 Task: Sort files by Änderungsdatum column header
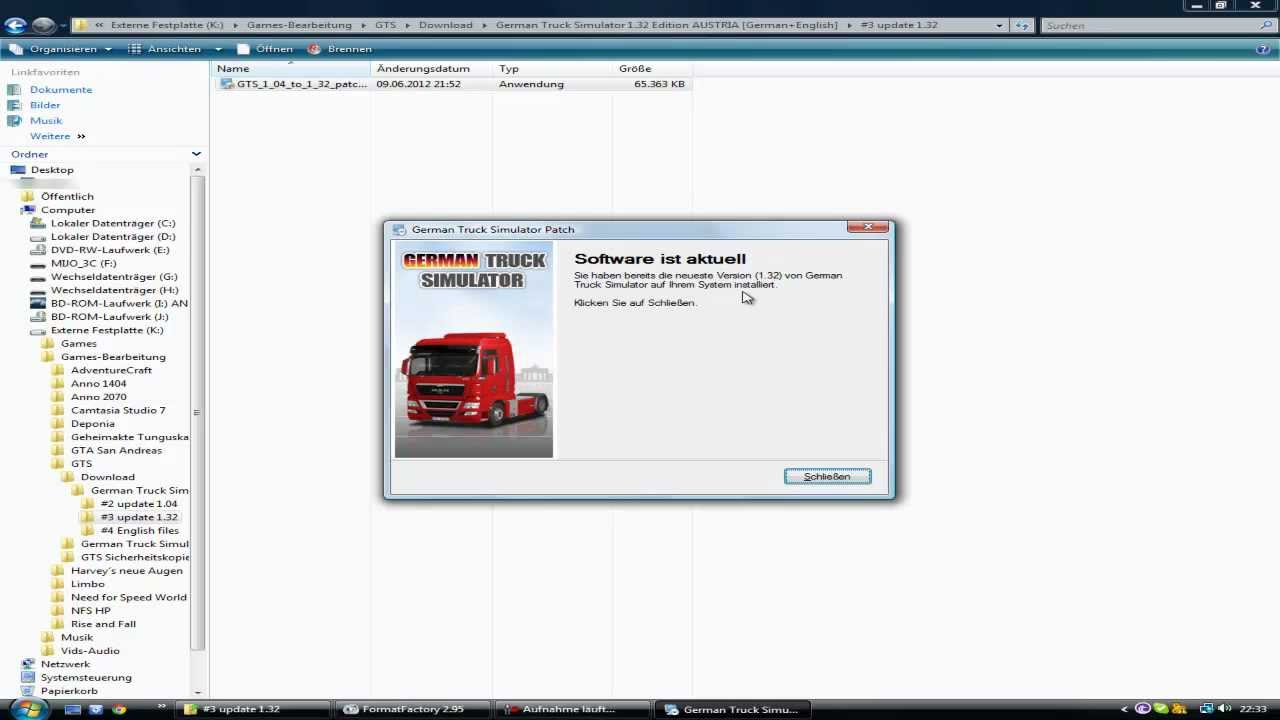[431, 69]
